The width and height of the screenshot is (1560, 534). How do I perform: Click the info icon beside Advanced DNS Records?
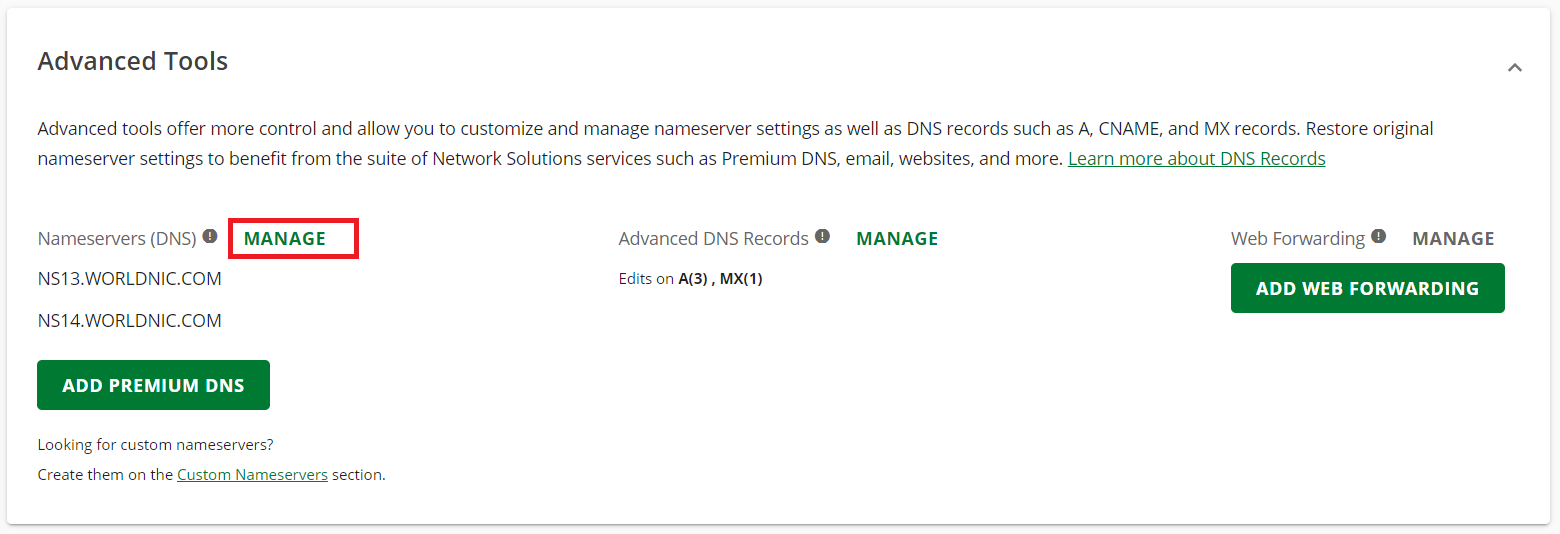click(x=822, y=237)
